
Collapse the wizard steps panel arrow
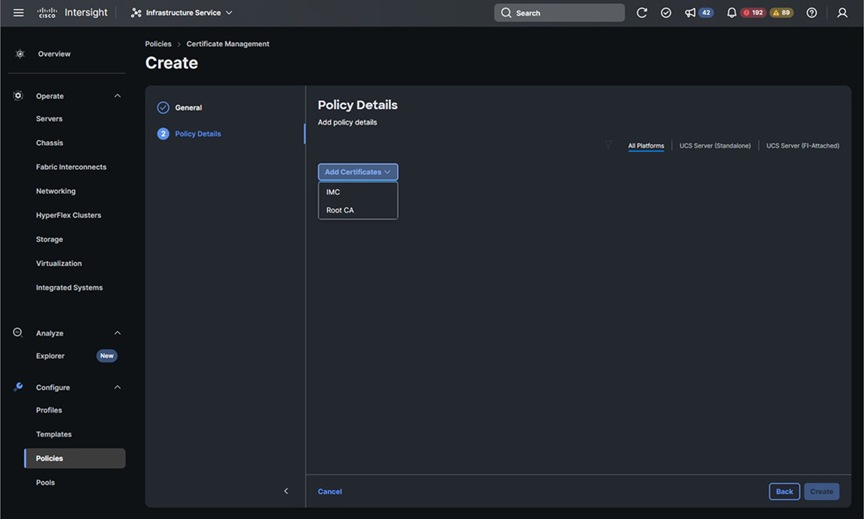tap(286, 491)
